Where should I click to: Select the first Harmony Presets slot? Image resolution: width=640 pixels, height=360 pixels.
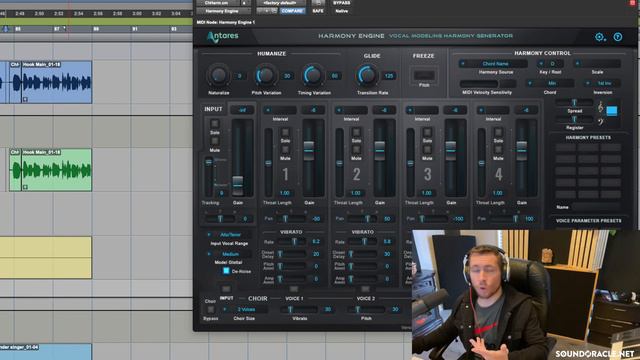point(565,147)
